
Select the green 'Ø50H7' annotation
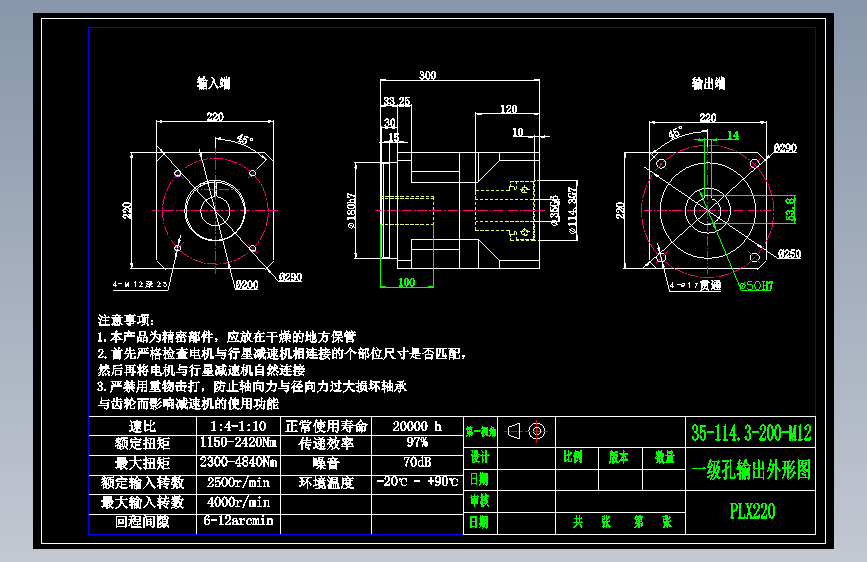point(756,285)
